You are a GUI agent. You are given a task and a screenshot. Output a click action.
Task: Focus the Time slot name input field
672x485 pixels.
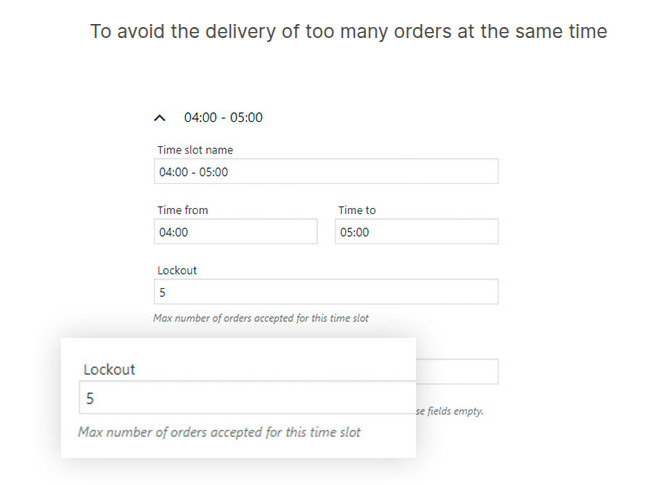(327, 172)
